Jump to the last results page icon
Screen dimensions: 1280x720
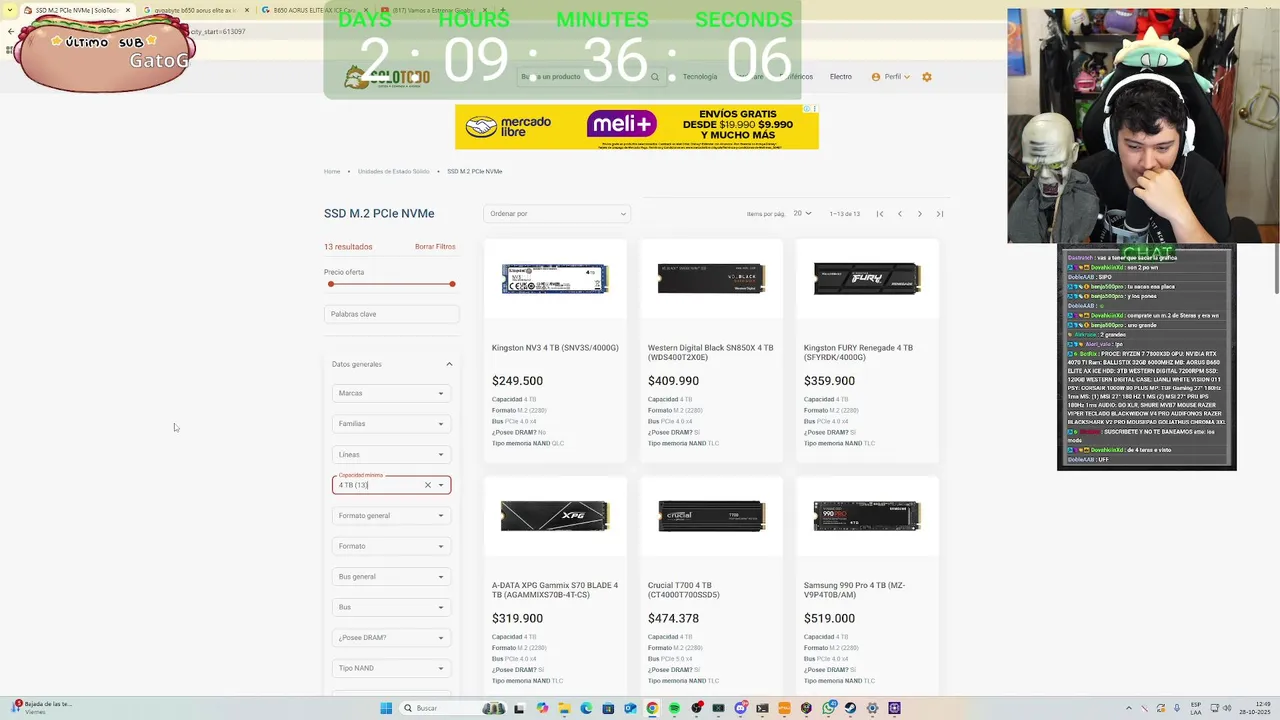pos(940,214)
